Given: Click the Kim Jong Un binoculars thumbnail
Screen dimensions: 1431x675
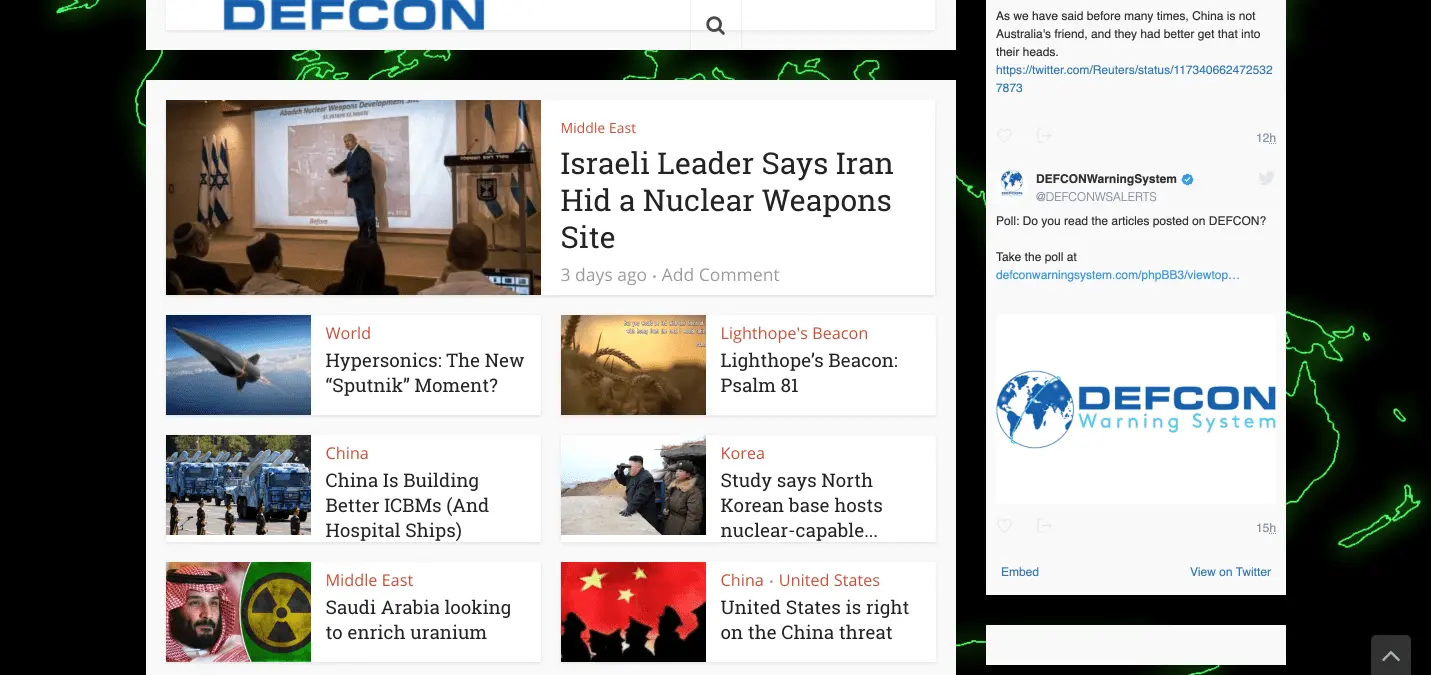Looking at the screenshot, I should pos(633,485).
